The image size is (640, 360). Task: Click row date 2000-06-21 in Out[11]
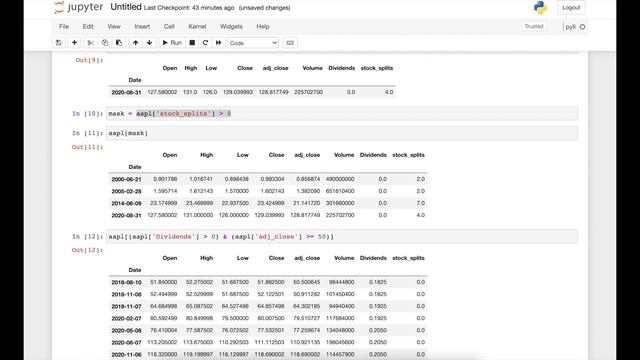click(127, 179)
